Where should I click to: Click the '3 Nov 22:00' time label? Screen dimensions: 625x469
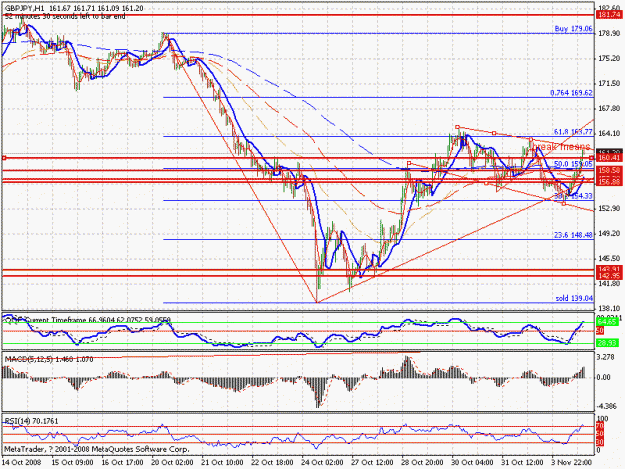click(572, 463)
